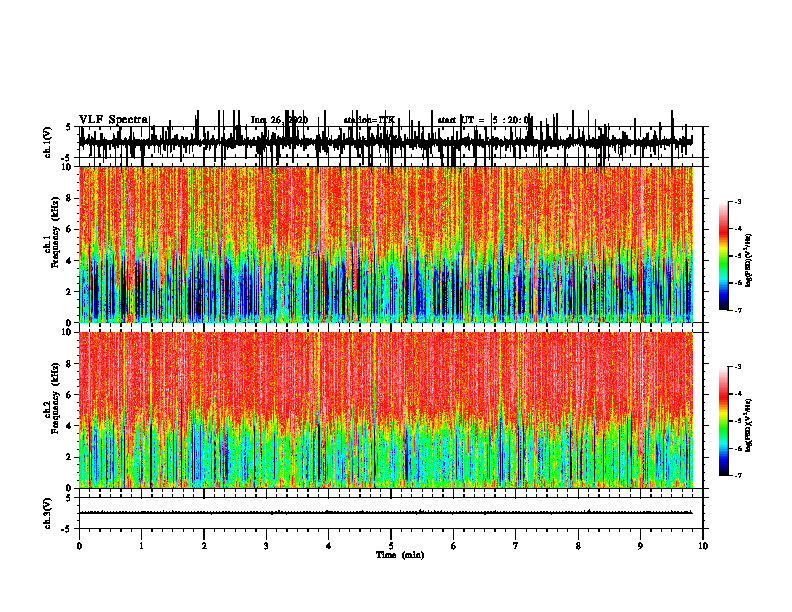Click the time axis tick label '0'
This screenshot has width=792, height=612.
tap(79, 546)
